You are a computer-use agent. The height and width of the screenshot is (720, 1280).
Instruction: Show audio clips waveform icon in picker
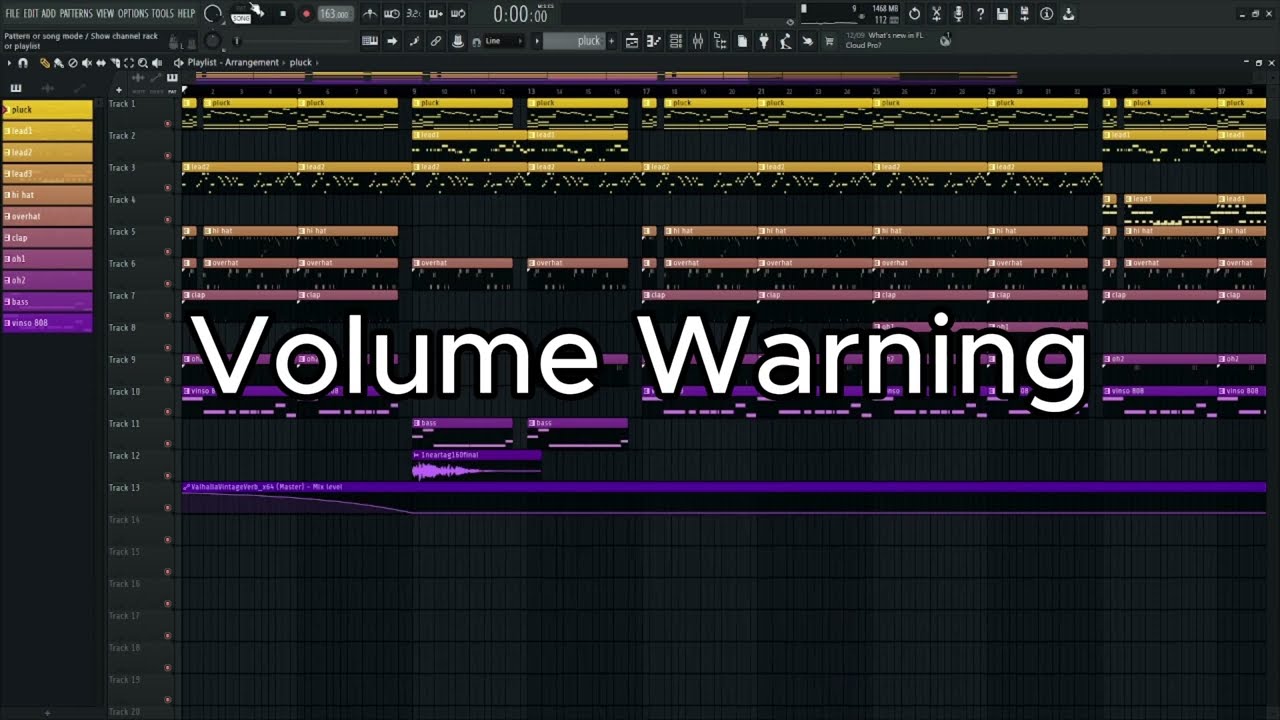coord(47,89)
